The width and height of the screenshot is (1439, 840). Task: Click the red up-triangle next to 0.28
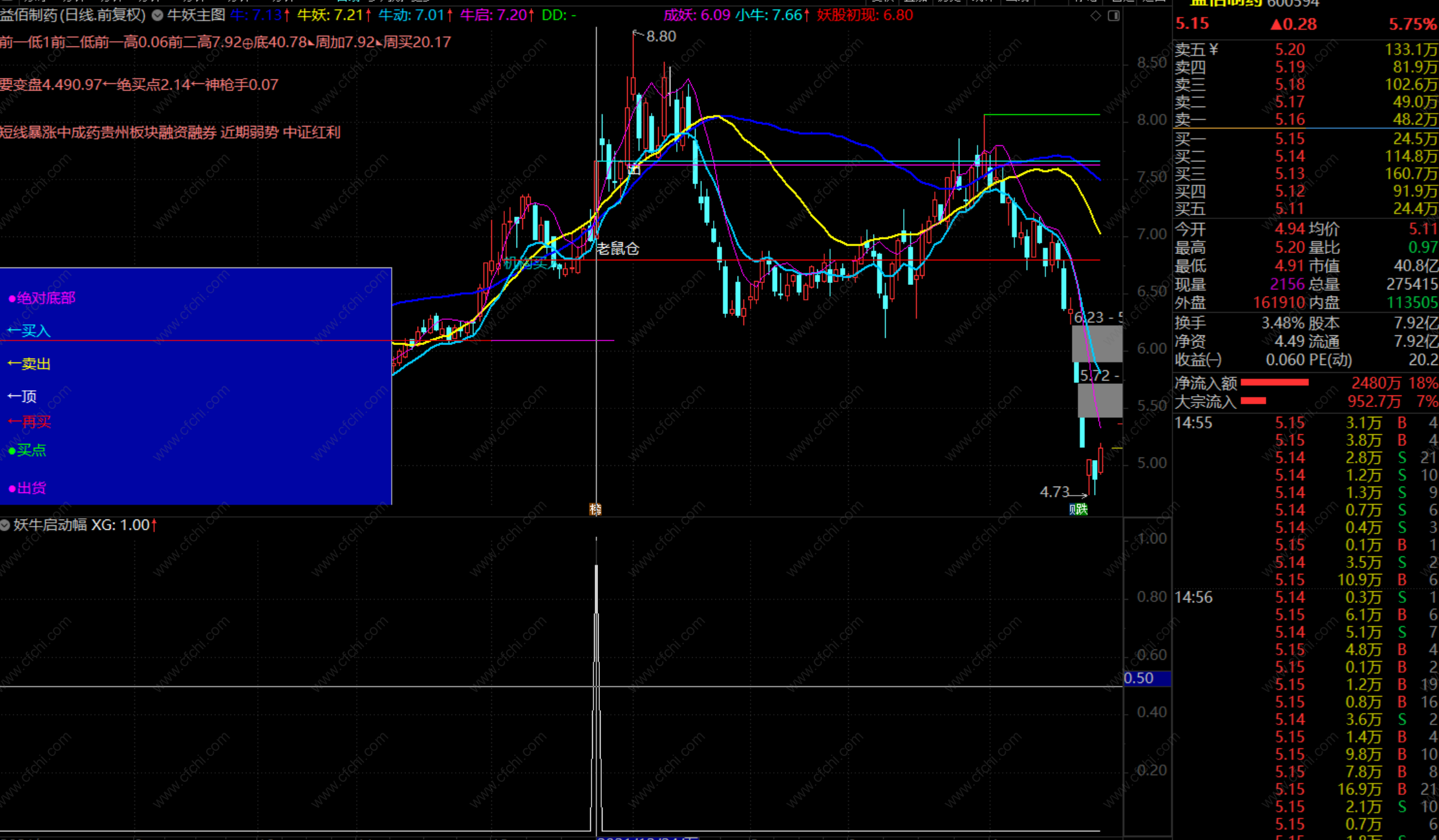pyautogui.click(x=1275, y=25)
